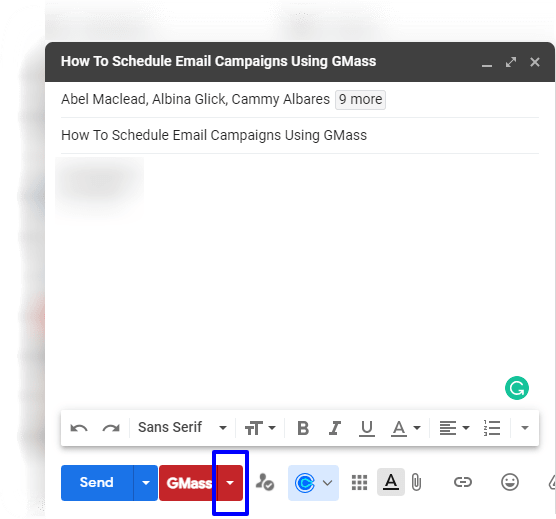Open the Send options dropdown arrow
Viewport: 556px width, 519px height.
coord(146,483)
